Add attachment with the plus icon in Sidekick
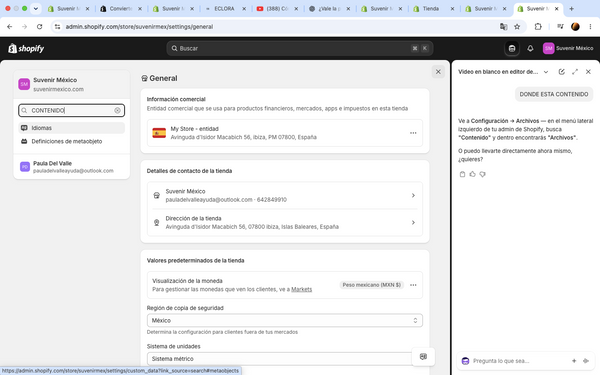Screen dimensions: 600x375 point(574,361)
